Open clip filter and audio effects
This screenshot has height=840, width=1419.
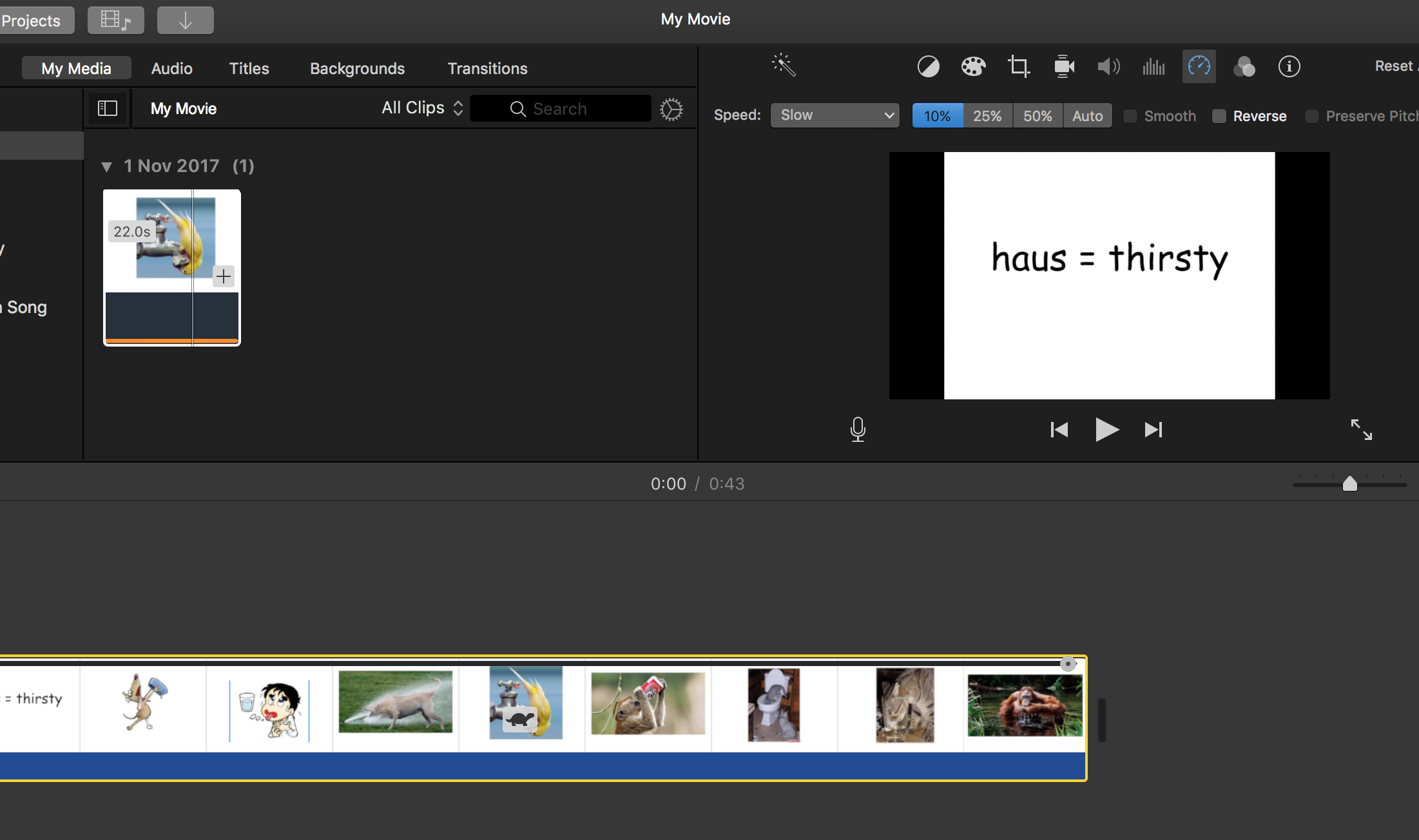(1244, 66)
